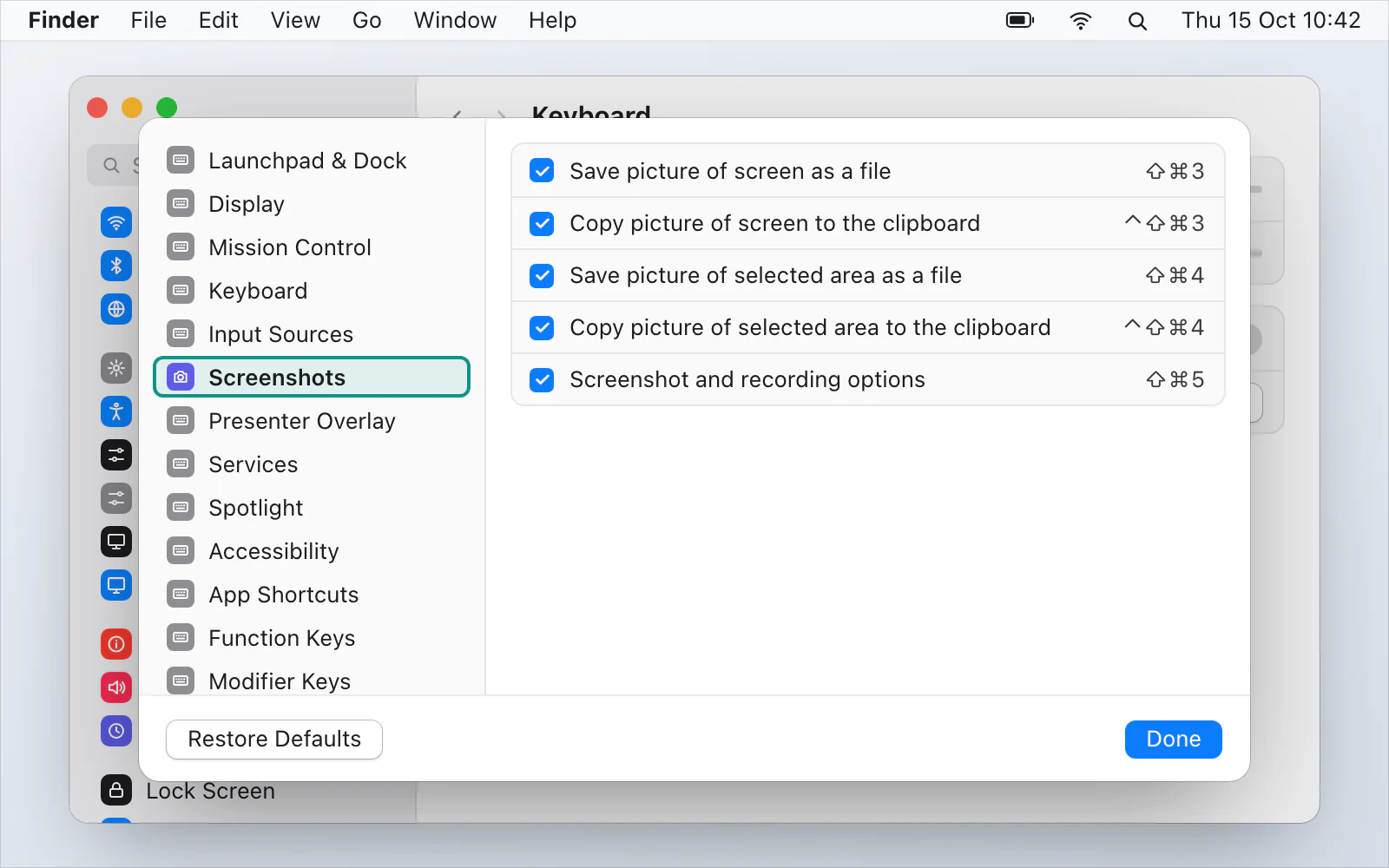
Task: Select Modifier Keys category
Action: tap(312, 681)
